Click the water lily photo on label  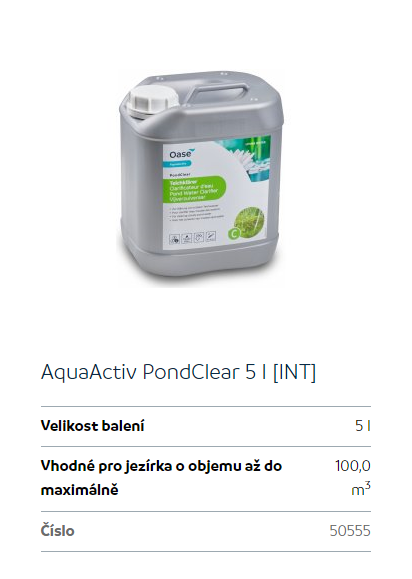[x=240, y=159]
